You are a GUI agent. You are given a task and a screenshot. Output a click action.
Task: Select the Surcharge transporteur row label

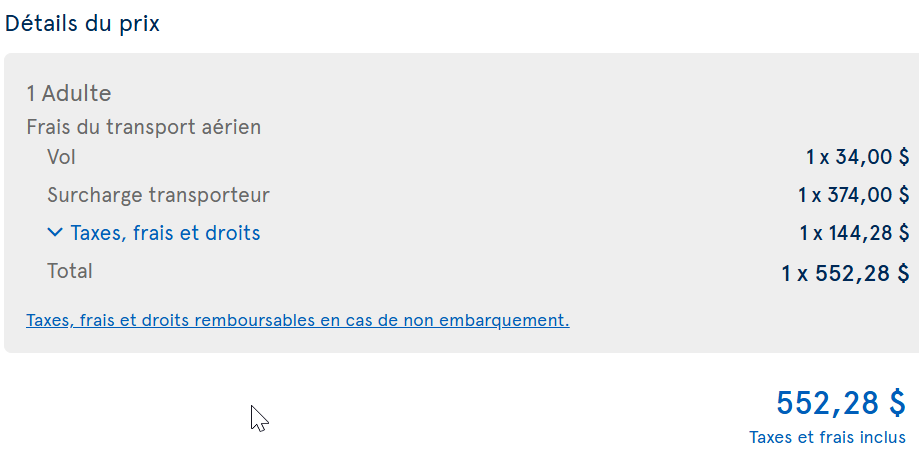pos(158,195)
